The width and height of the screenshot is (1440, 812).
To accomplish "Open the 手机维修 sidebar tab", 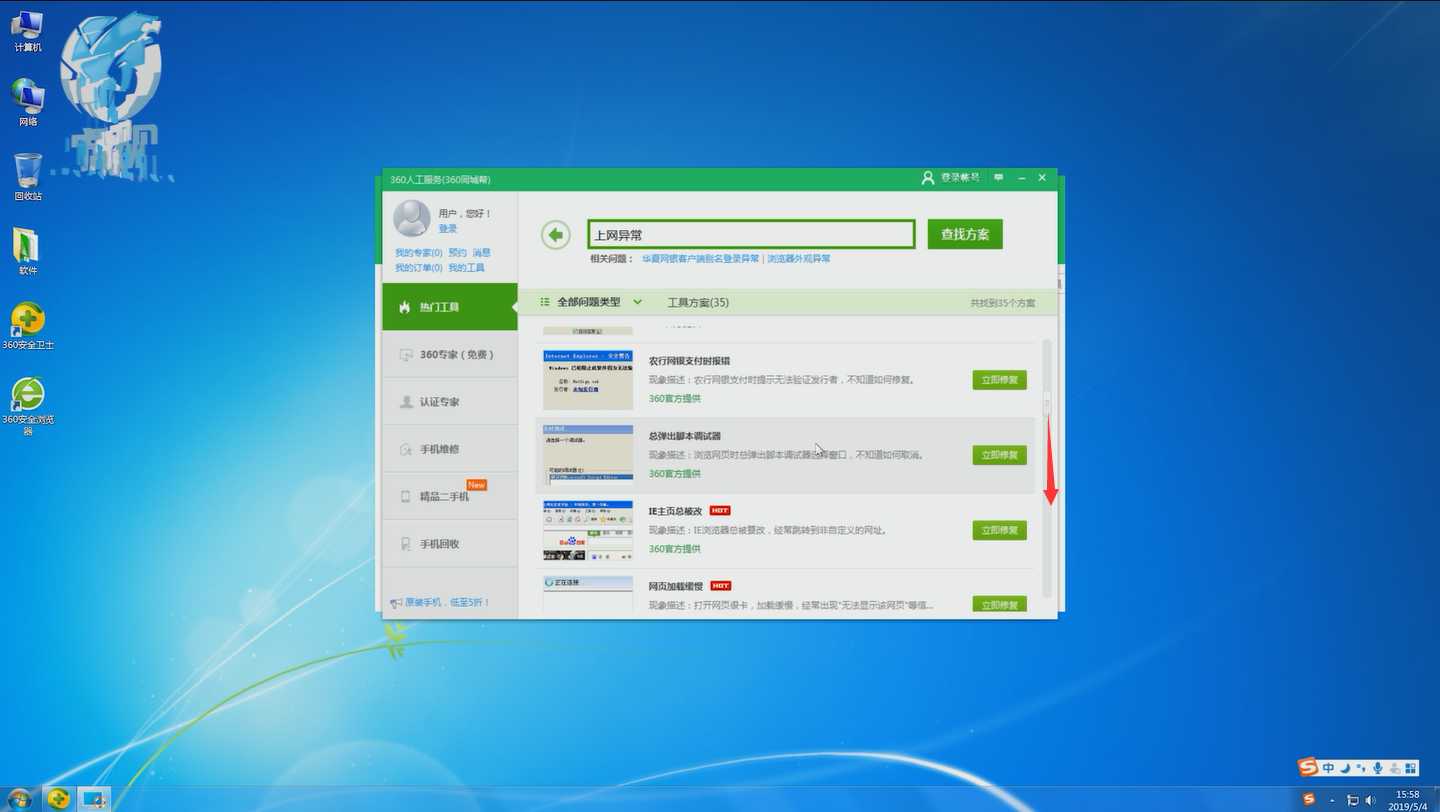I will pos(450,449).
